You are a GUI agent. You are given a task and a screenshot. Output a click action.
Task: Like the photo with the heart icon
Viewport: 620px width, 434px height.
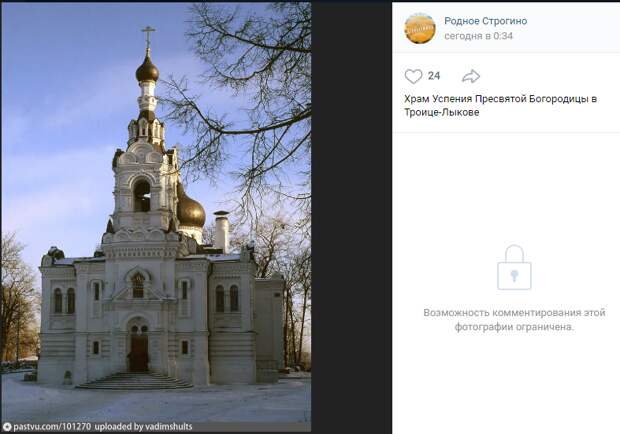(x=413, y=76)
